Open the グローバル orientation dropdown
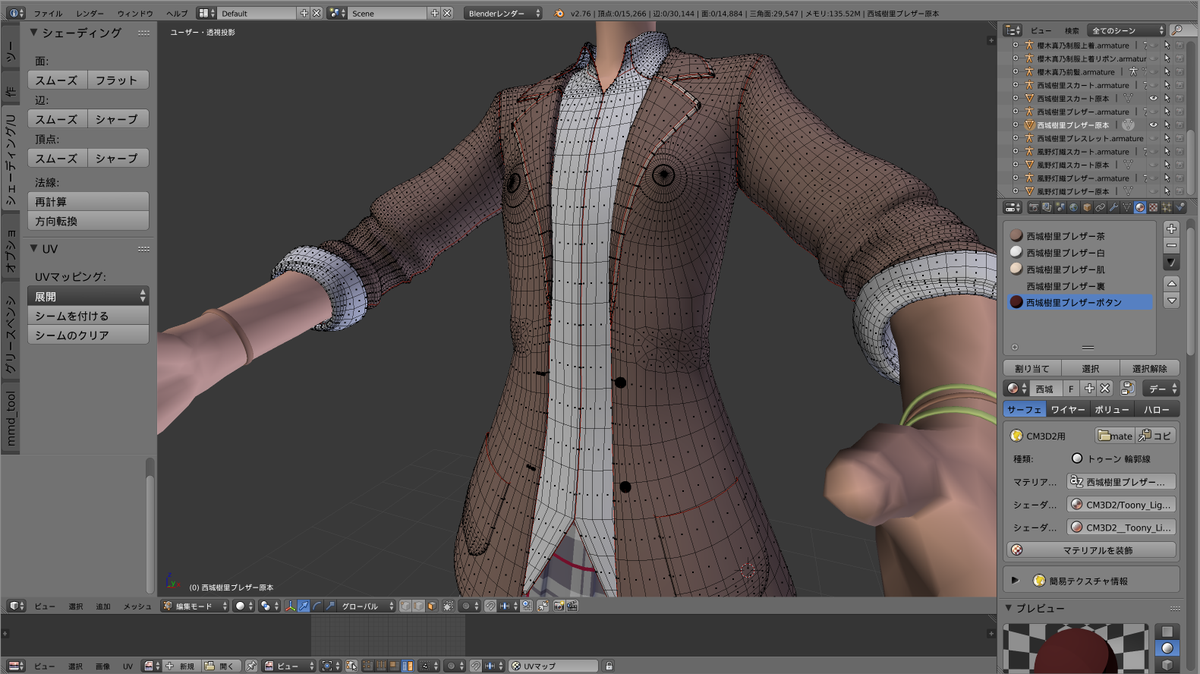The height and width of the screenshot is (674, 1200). tap(366, 606)
